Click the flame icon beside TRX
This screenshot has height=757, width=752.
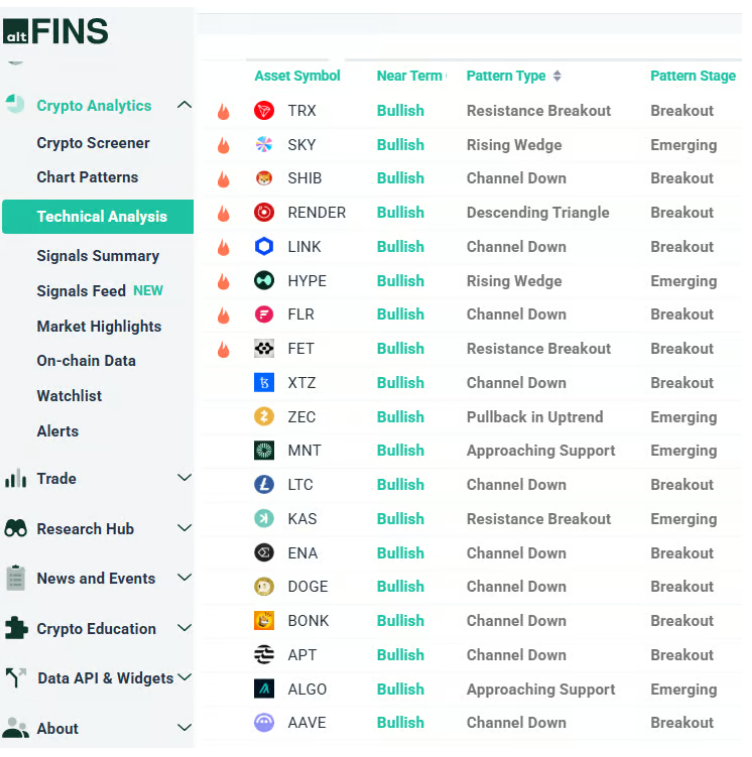click(223, 112)
